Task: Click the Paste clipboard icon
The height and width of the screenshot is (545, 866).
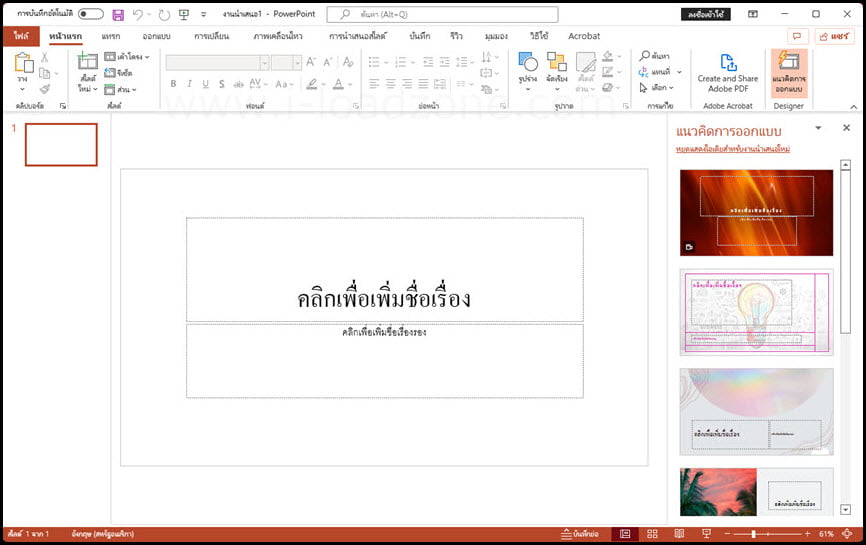Action: point(23,63)
